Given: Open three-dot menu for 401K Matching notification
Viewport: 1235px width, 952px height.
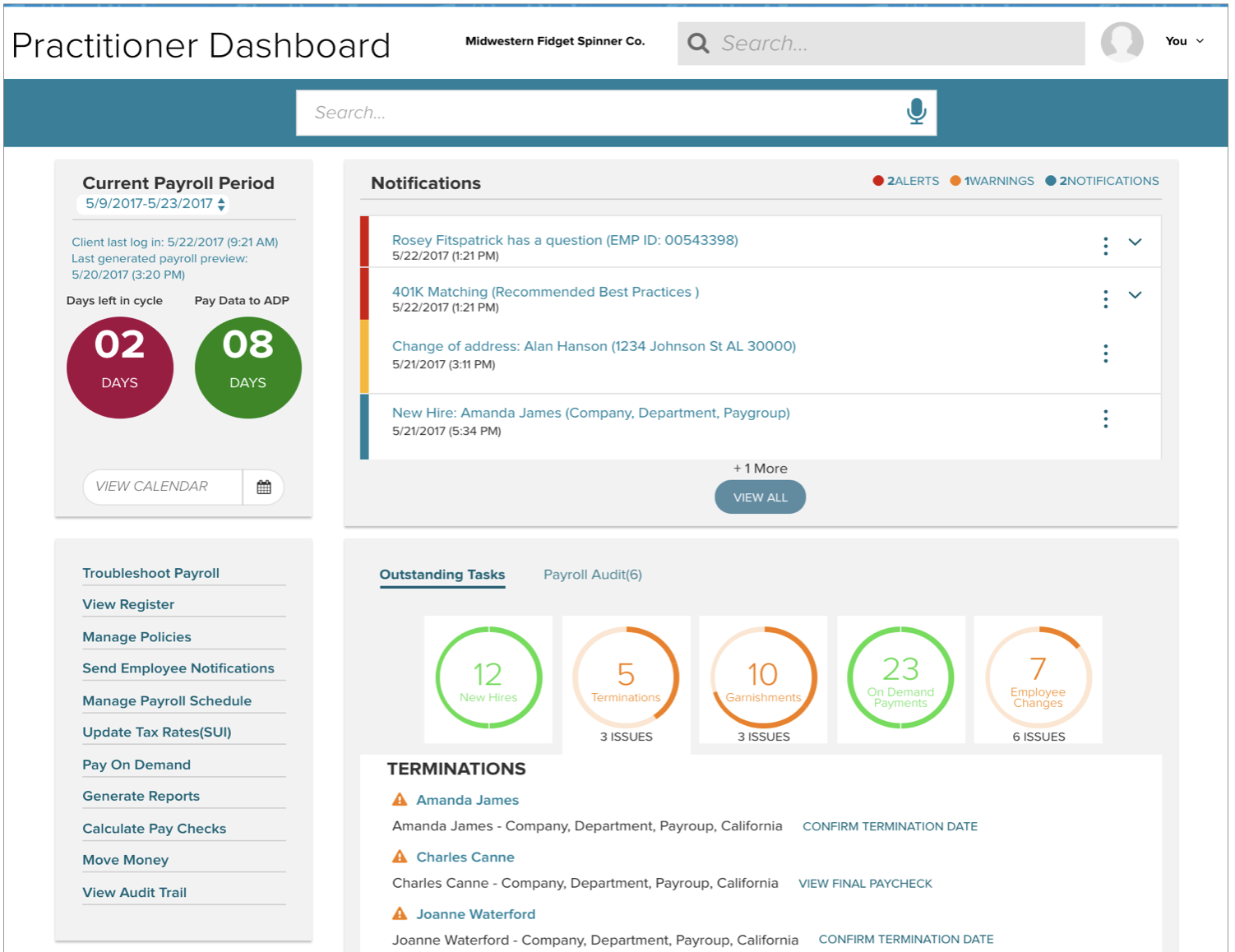Looking at the screenshot, I should coord(1105,298).
